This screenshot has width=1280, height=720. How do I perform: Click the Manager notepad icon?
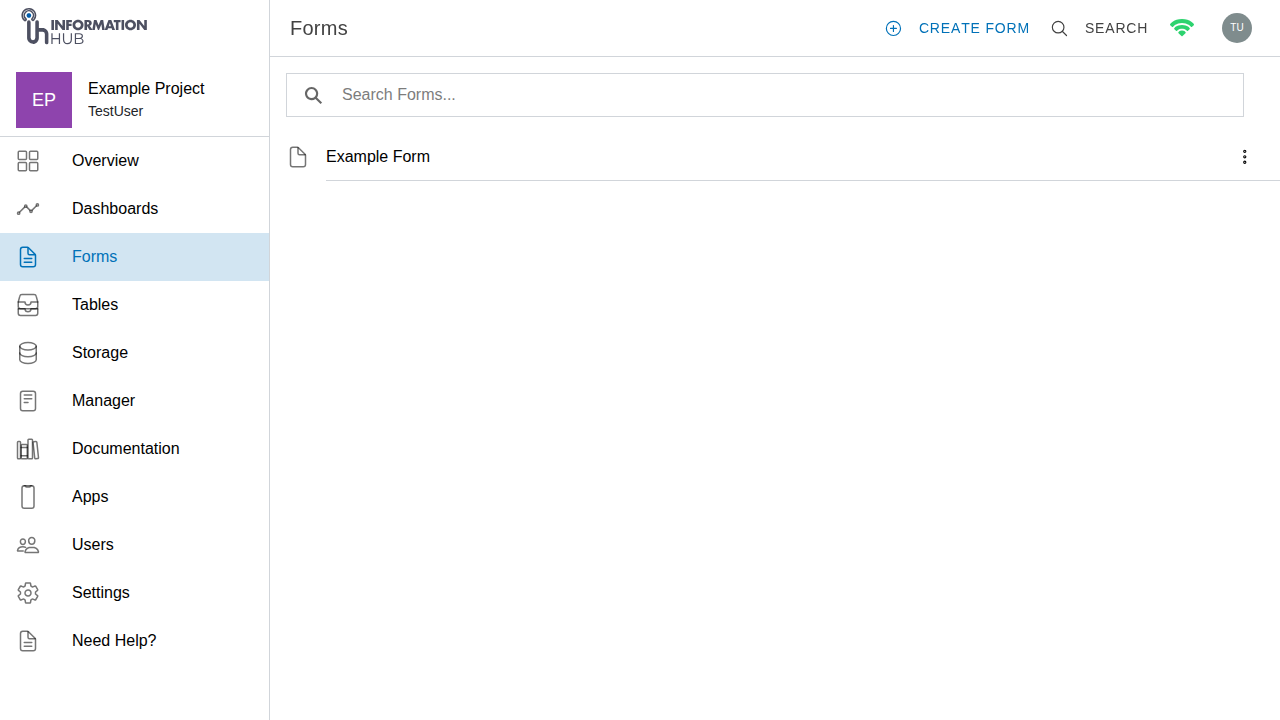(28, 401)
